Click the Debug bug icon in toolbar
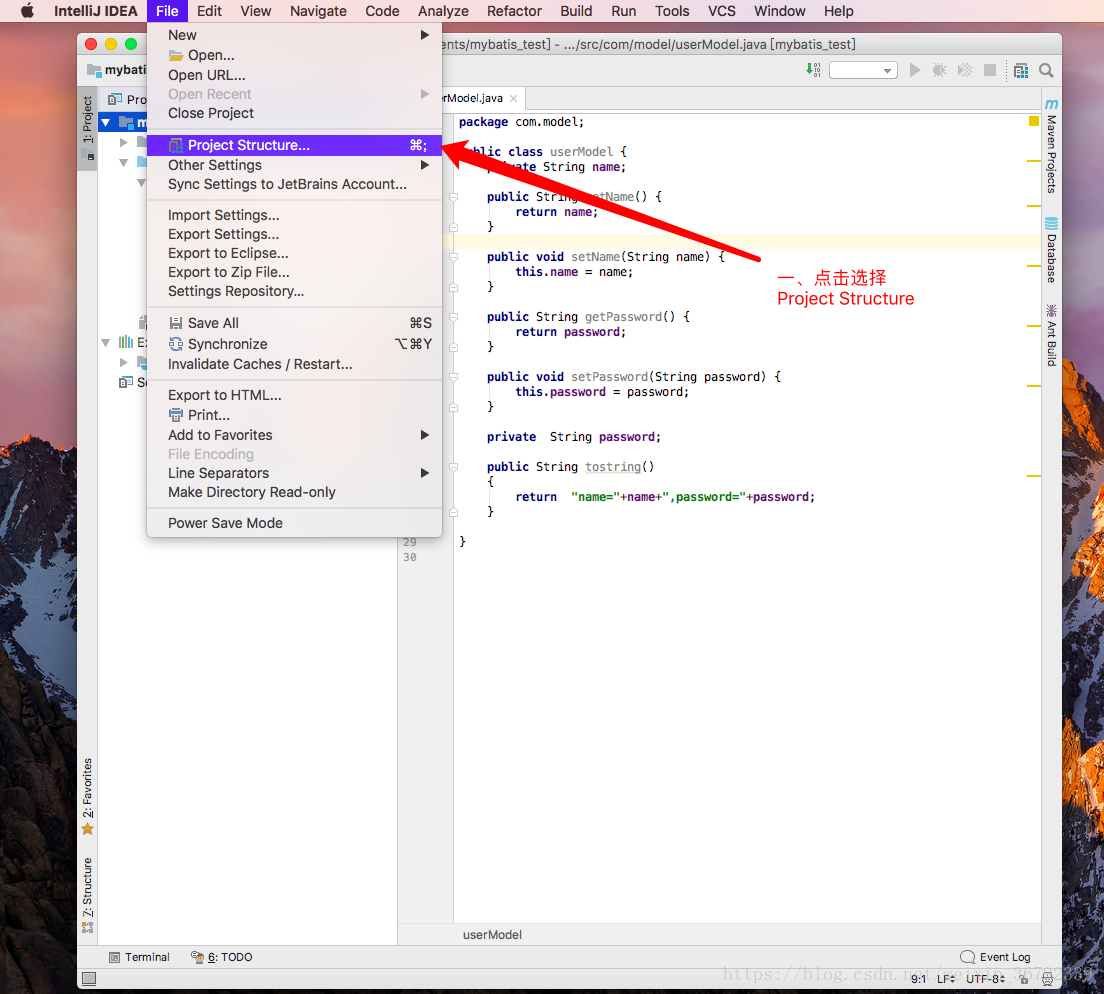The image size is (1104, 994). (x=939, y=70)
